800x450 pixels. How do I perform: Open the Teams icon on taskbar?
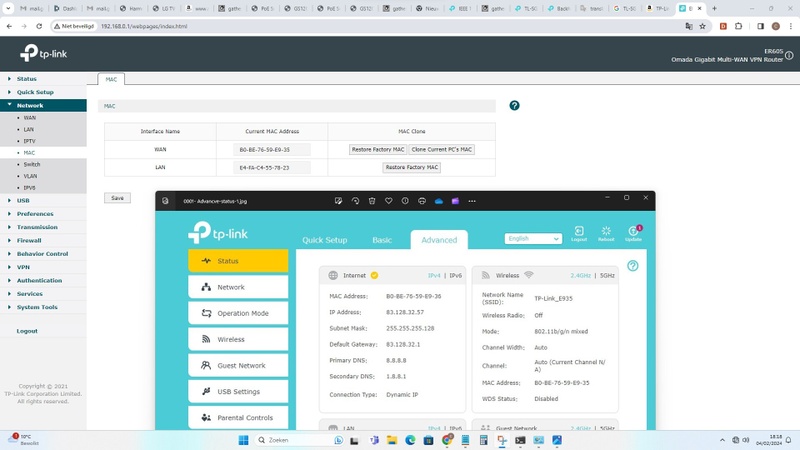point(374,440)
